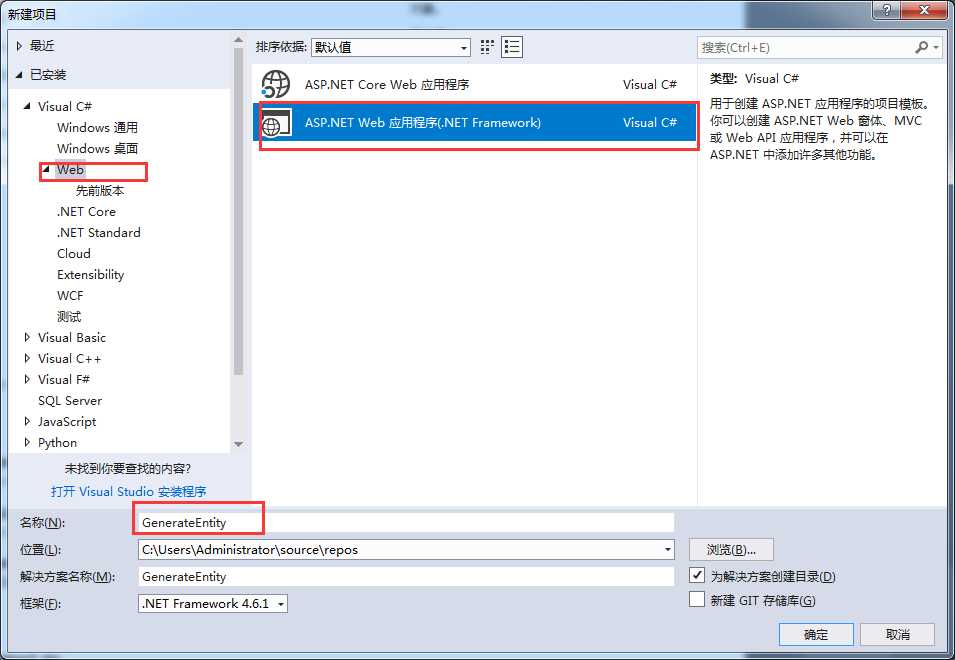Click 取消 button
This screenshot has height=660, width=955.
[897, 634]
